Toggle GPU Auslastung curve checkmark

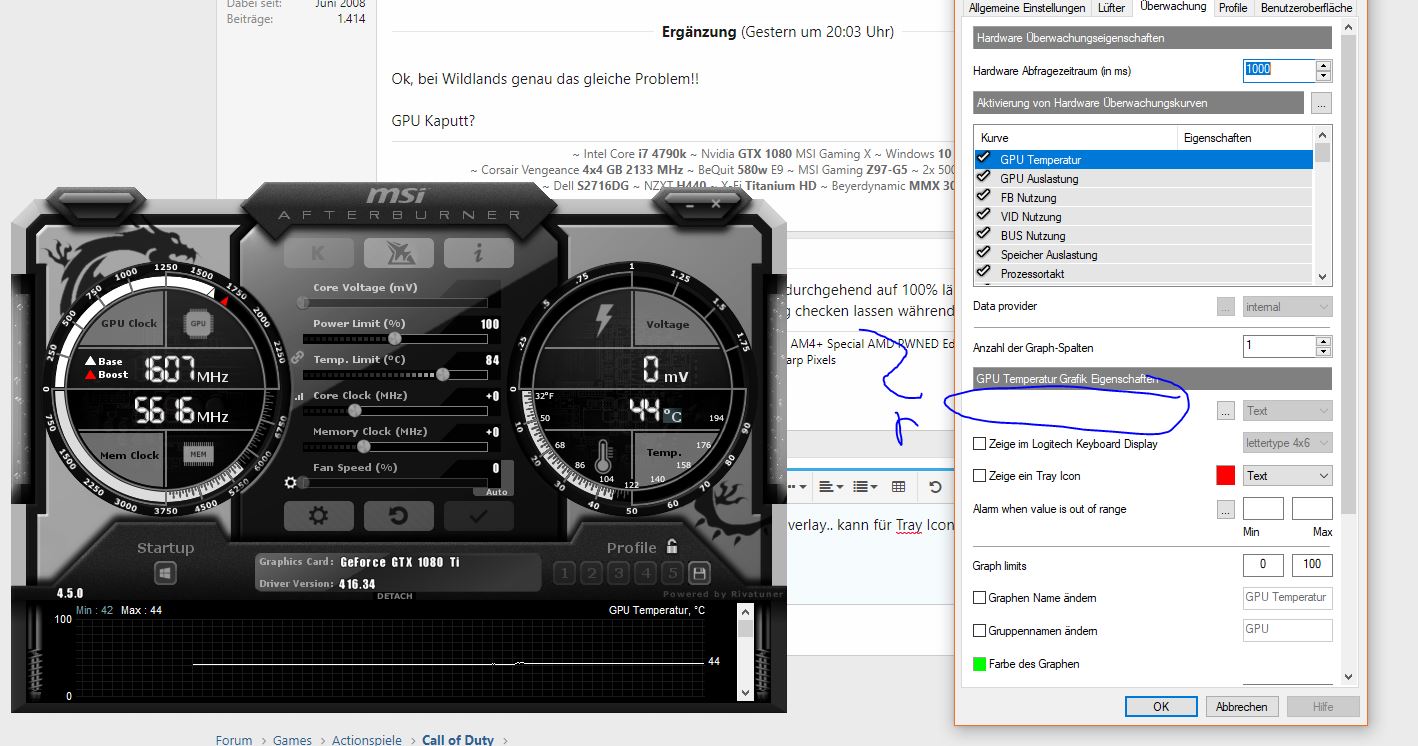click(984, 178)
